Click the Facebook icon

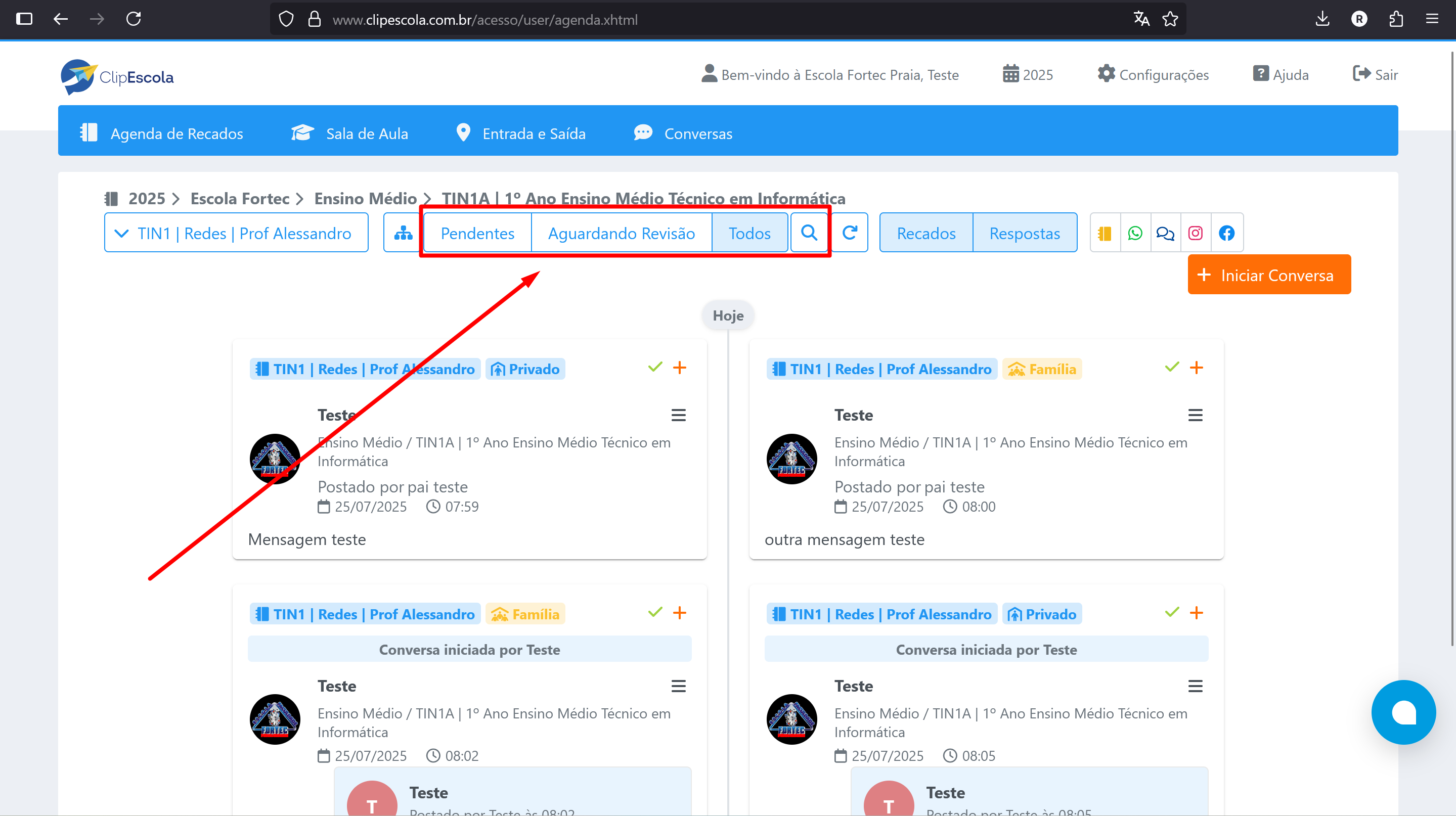[1226, 233]
